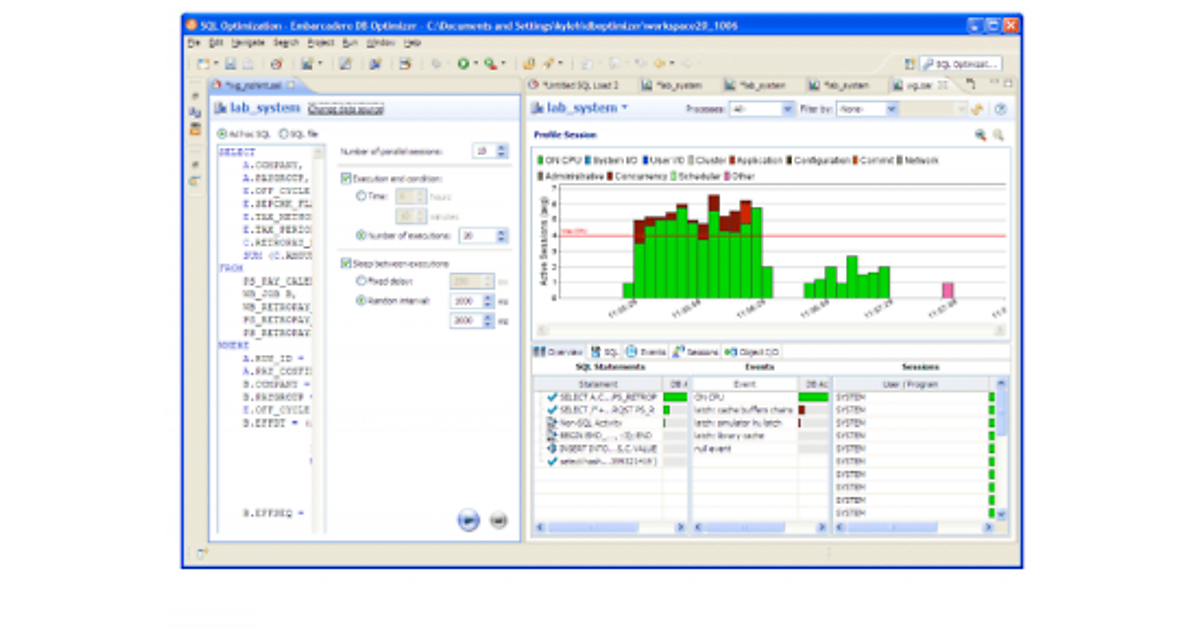Click the Statement column header

[597, 384]
